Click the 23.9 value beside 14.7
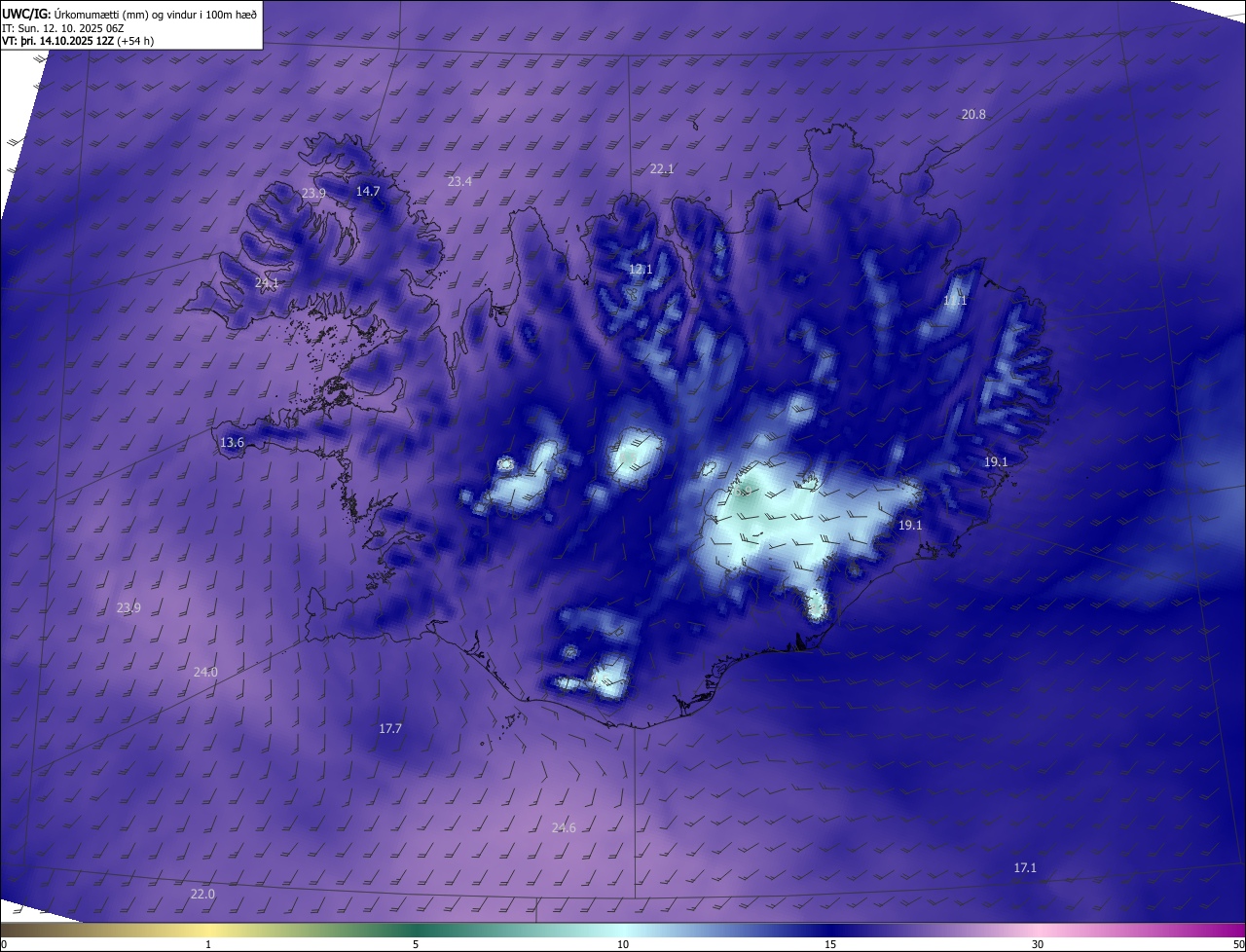1246x952 pixels. coord(313,193)
